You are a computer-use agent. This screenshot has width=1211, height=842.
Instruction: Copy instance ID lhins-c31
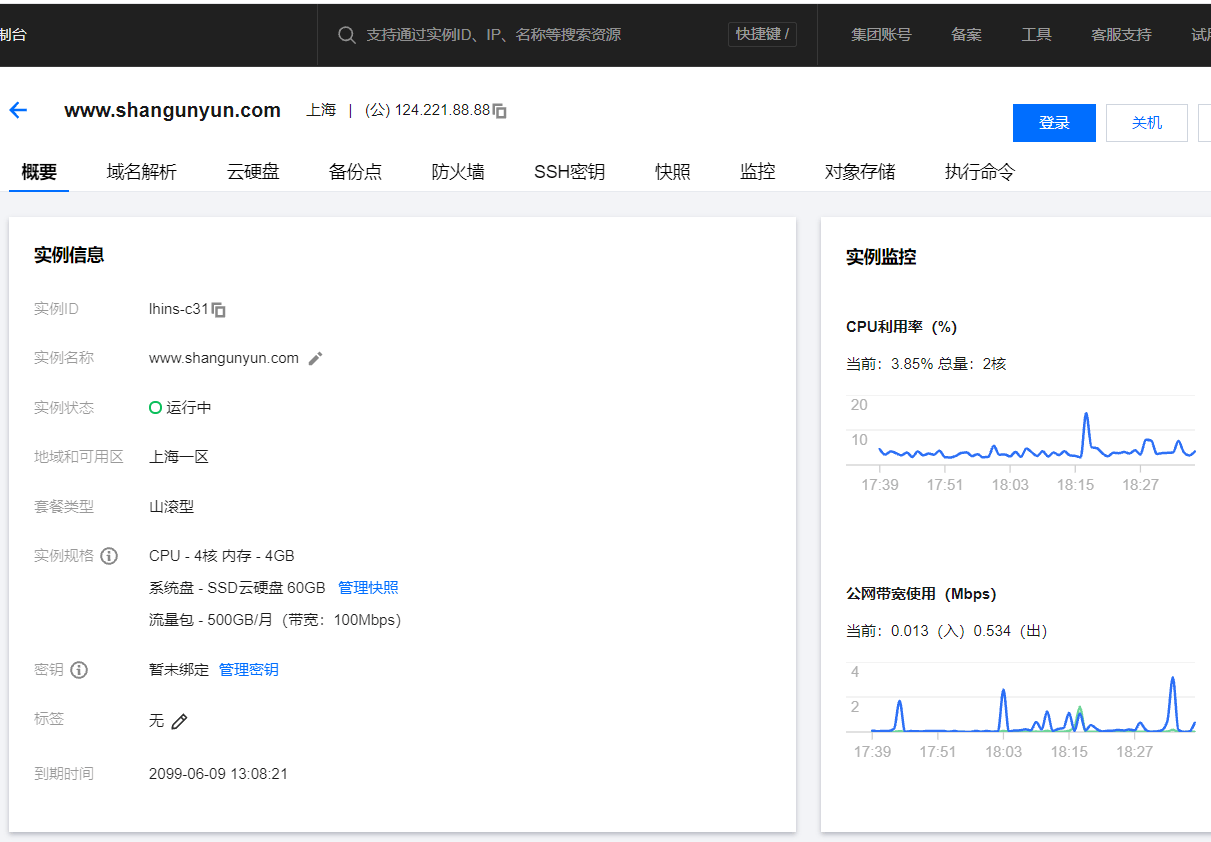[219, 310]
